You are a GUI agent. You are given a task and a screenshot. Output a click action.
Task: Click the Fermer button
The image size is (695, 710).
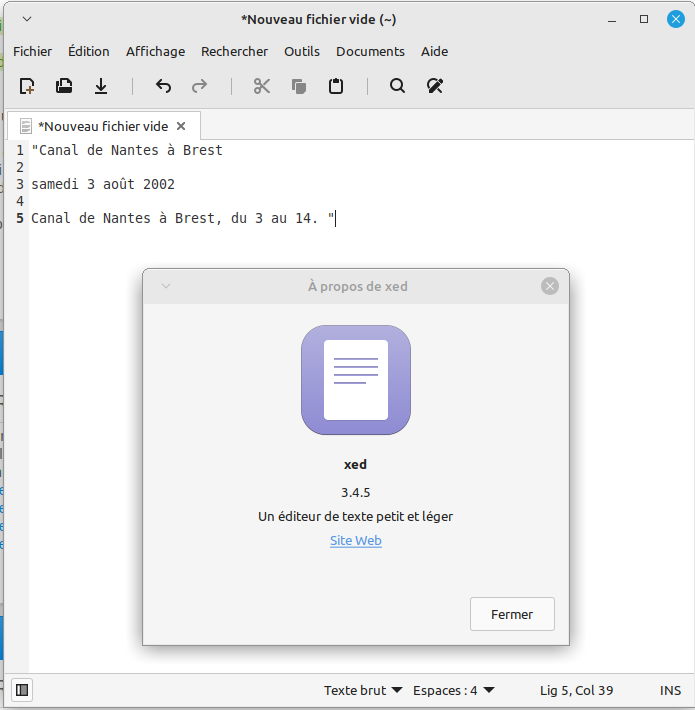pyautogui.click(x=512, y=614)
